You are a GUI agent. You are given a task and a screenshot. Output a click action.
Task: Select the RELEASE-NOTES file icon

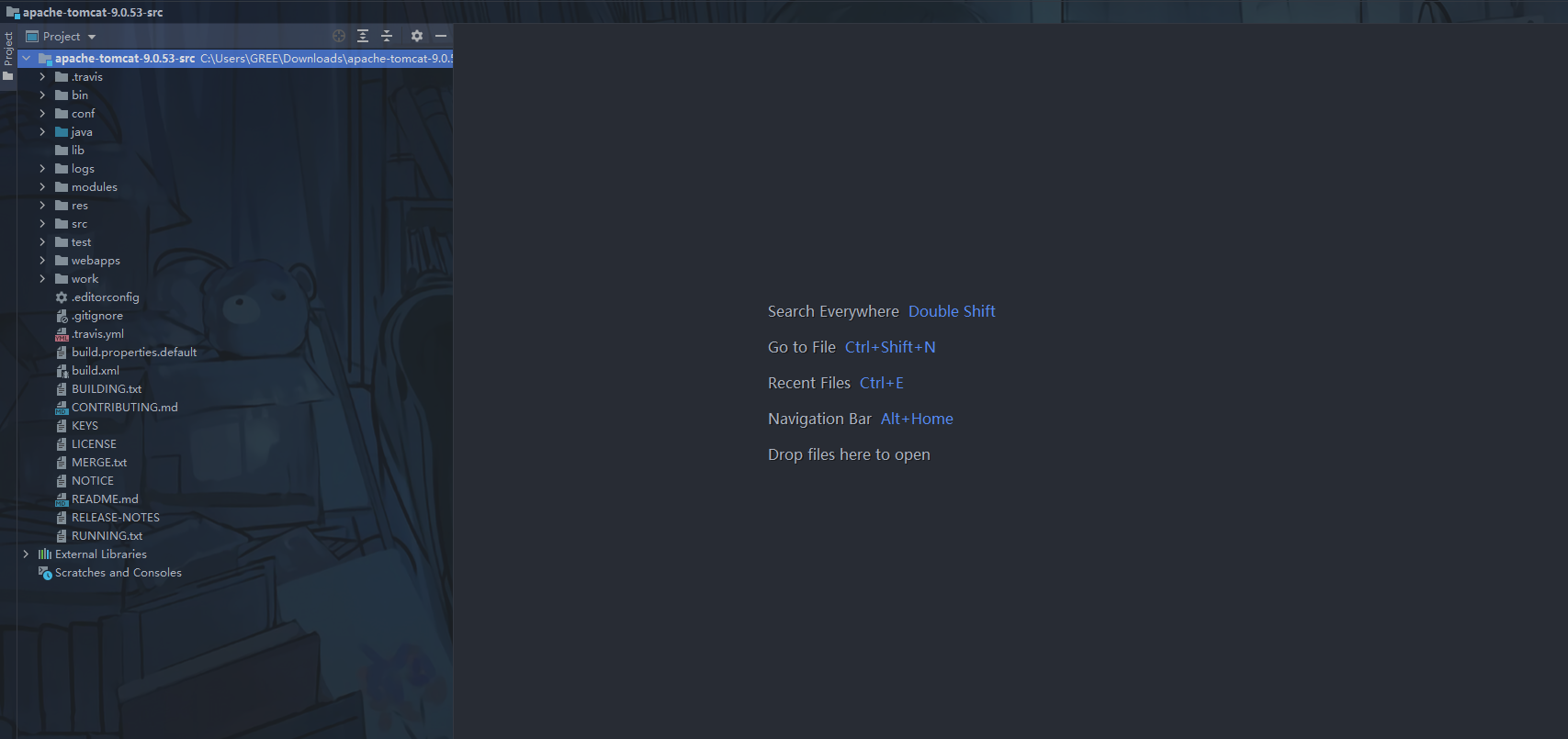pos(62,518)
